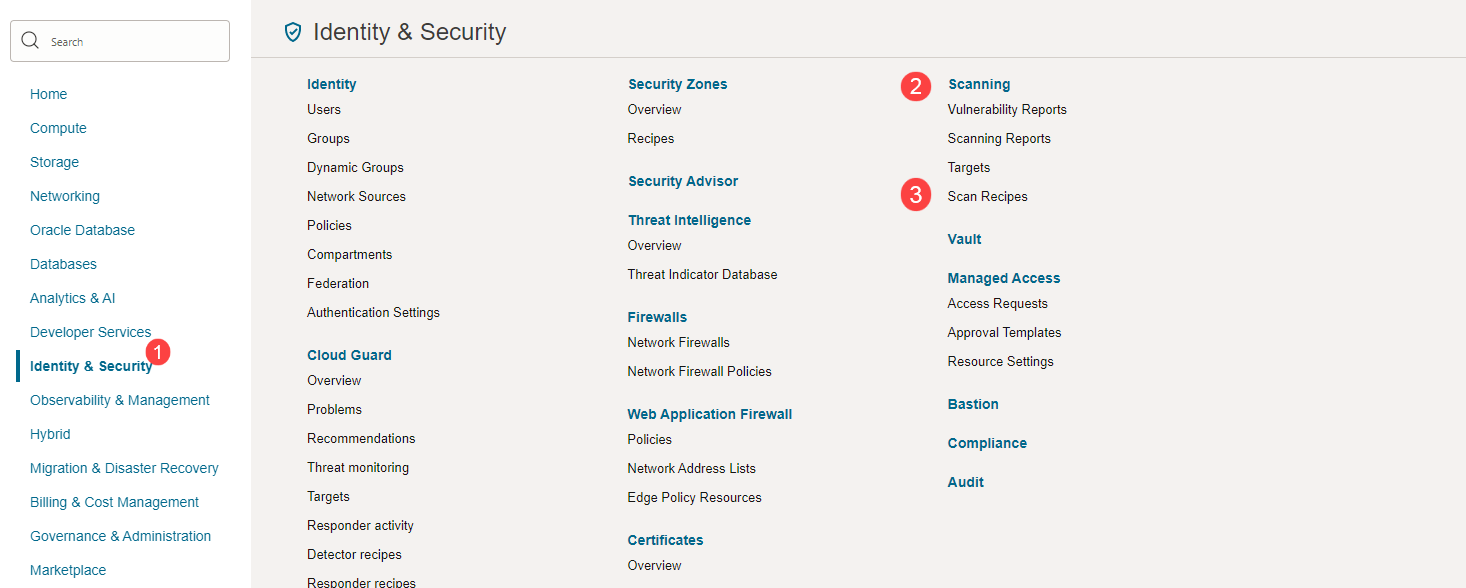Go to Threat Indicator Database
The image size is (1466, 588).
pyautogui.click(x=702, y=274)
